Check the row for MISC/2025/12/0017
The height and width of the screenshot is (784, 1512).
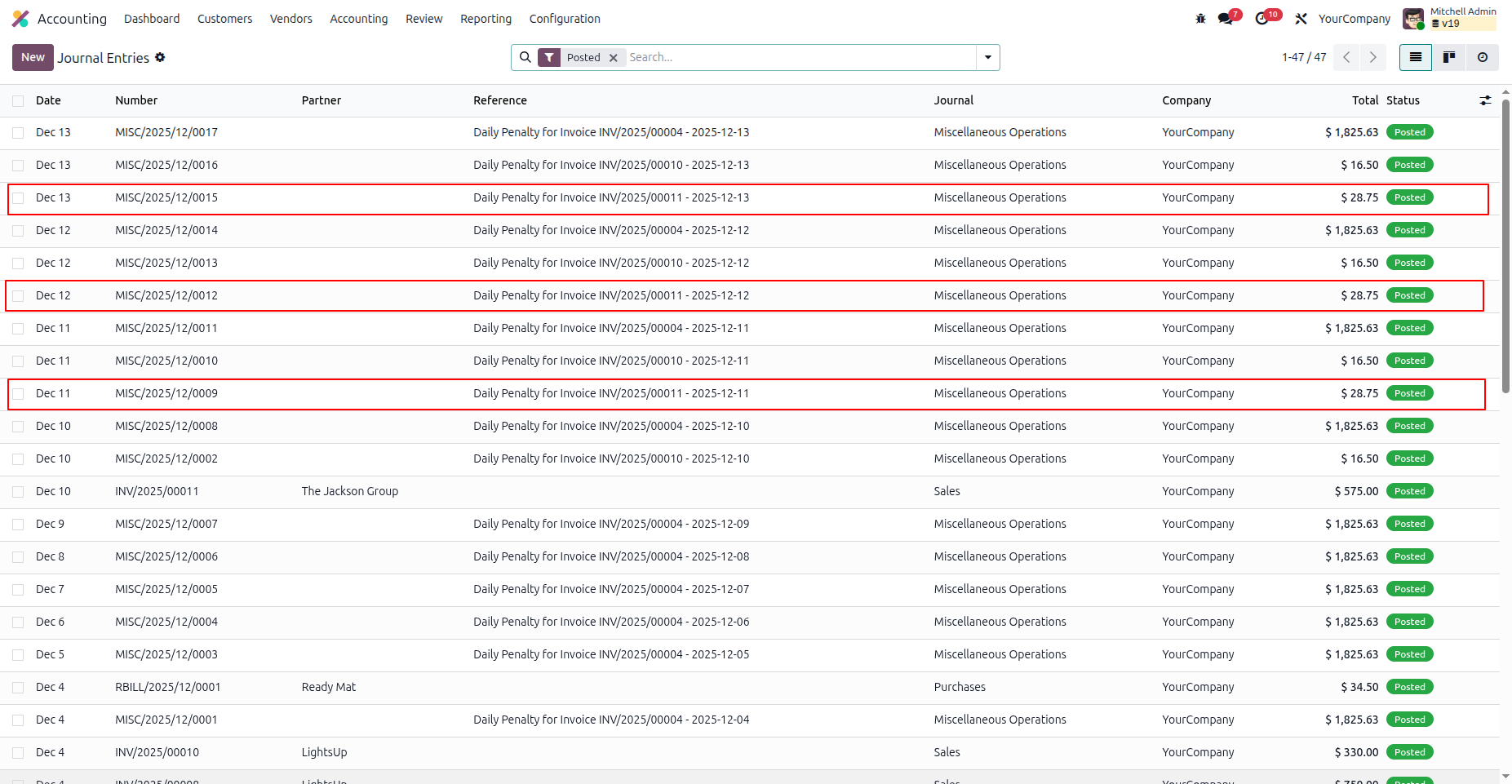pos(18,133)
